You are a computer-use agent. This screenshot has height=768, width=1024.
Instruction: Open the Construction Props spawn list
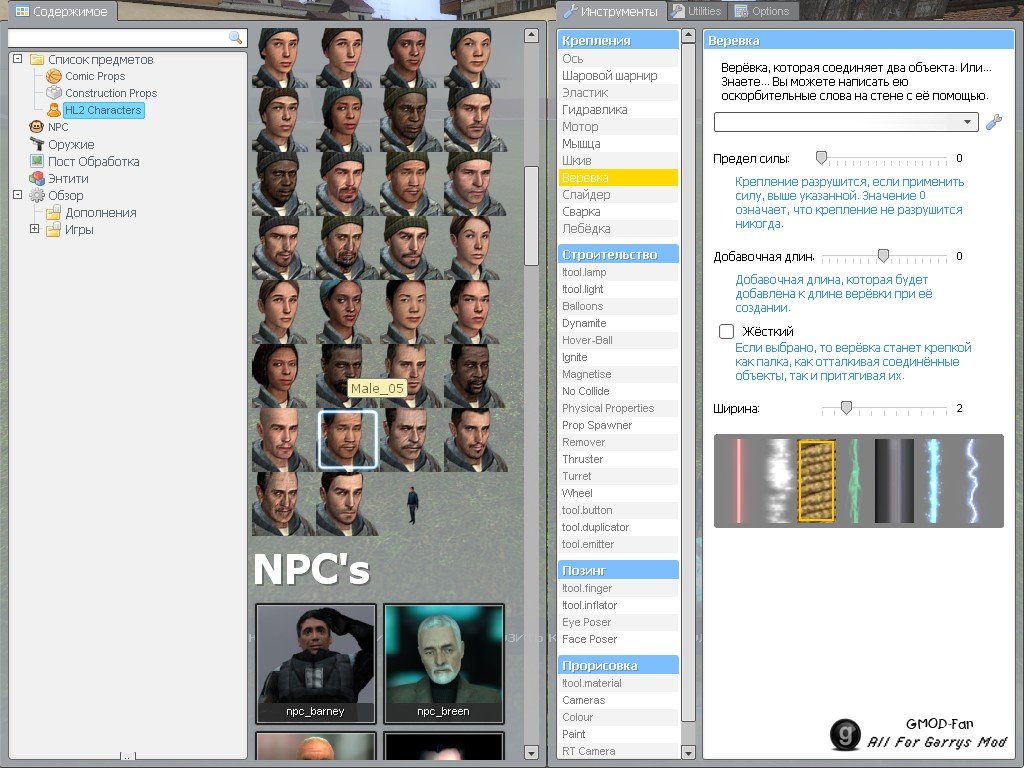(111, 93)
